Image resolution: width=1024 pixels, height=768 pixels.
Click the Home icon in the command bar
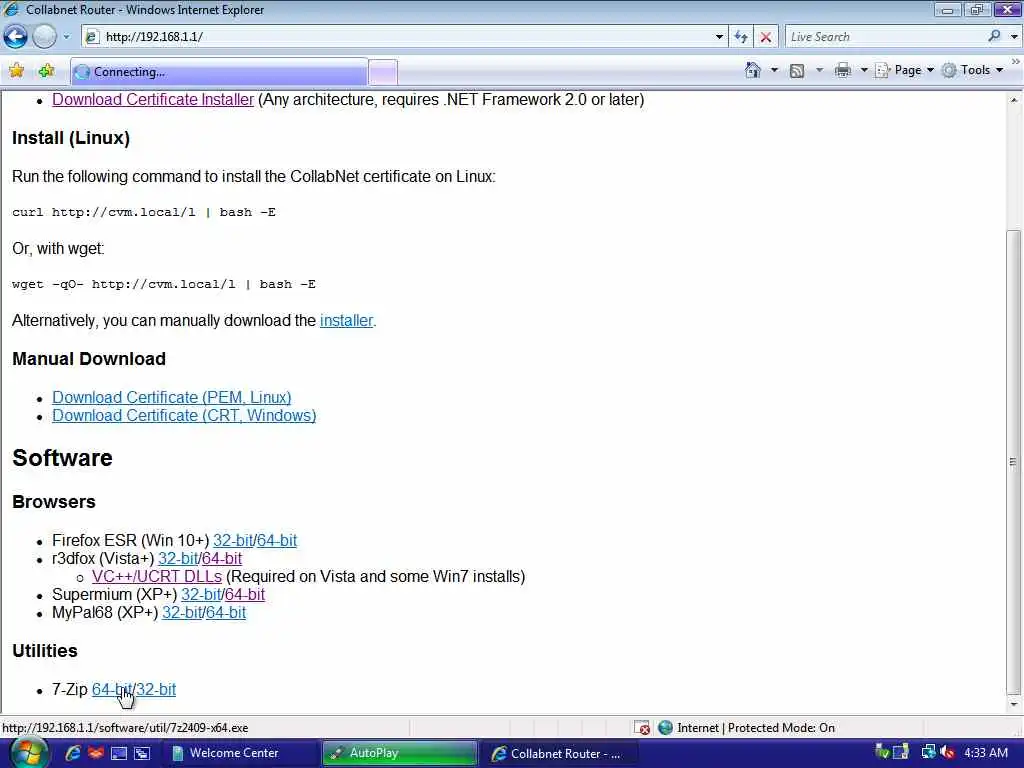pyautogui.click(x=752, y=70)
